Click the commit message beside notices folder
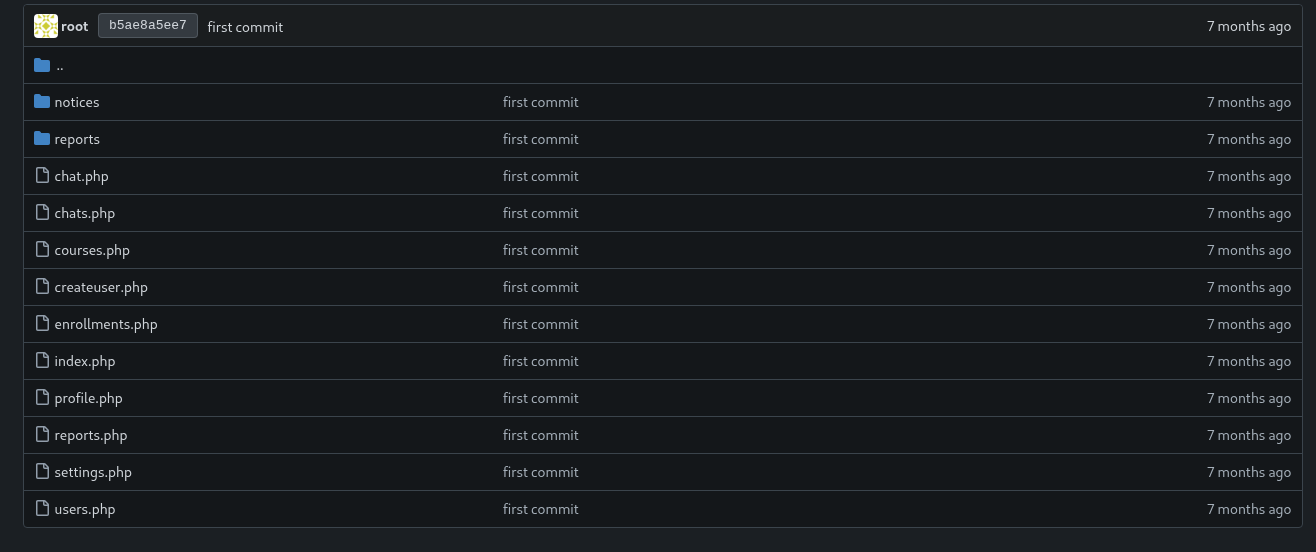Screen dimensions: 1316x552 tap(540, 102)
